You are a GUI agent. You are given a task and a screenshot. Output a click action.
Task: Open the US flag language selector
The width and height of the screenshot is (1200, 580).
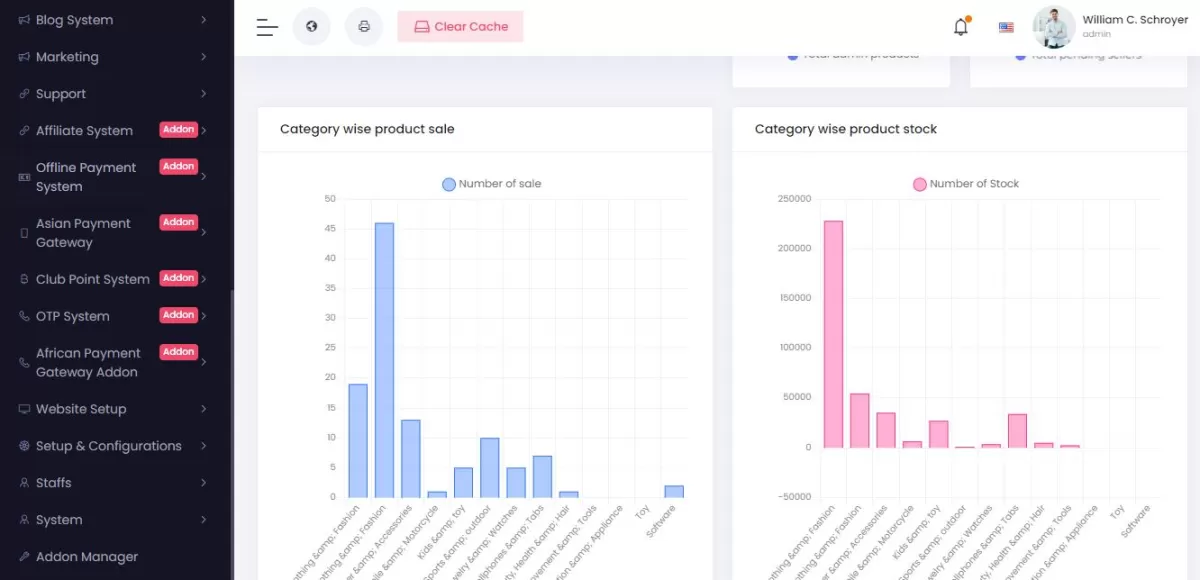tap(1006, 28)
